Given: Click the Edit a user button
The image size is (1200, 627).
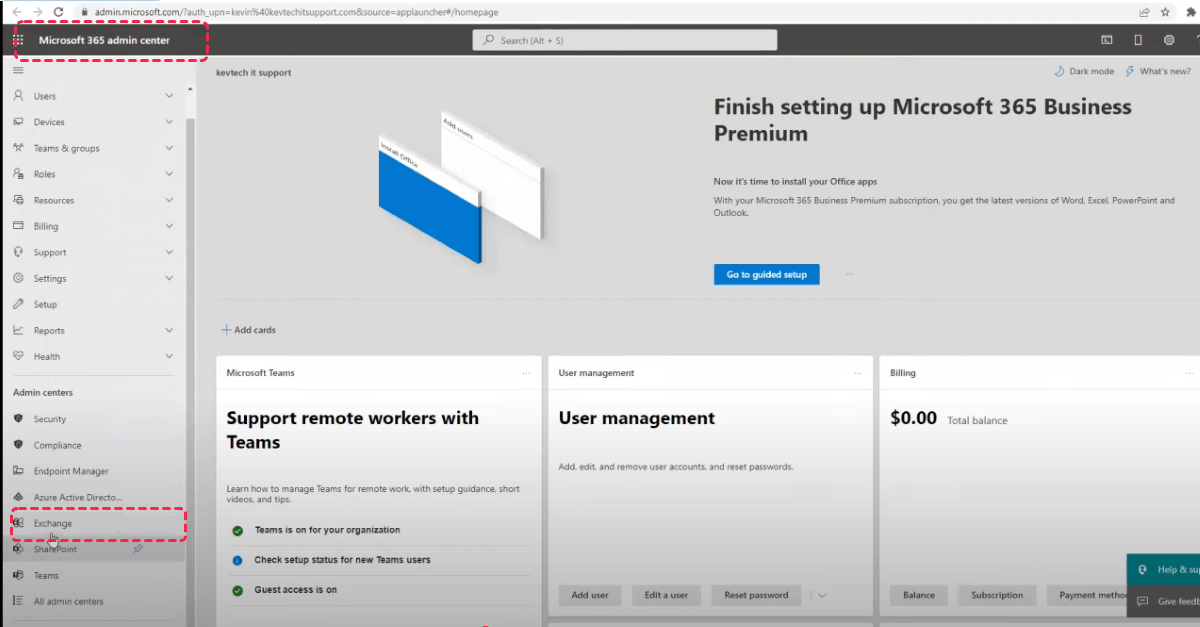Looking at the screenshot, I should point(666,595).
